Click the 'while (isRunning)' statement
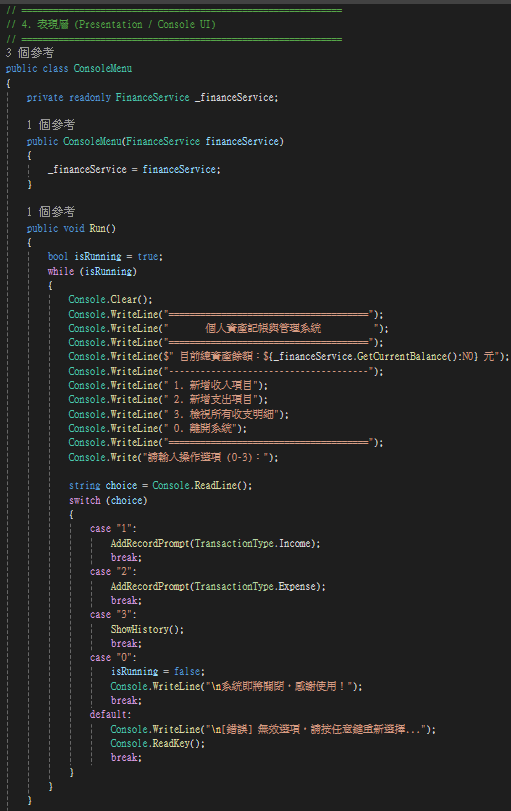The height and width of the screenshot is (811, 511). click(92, 271)
